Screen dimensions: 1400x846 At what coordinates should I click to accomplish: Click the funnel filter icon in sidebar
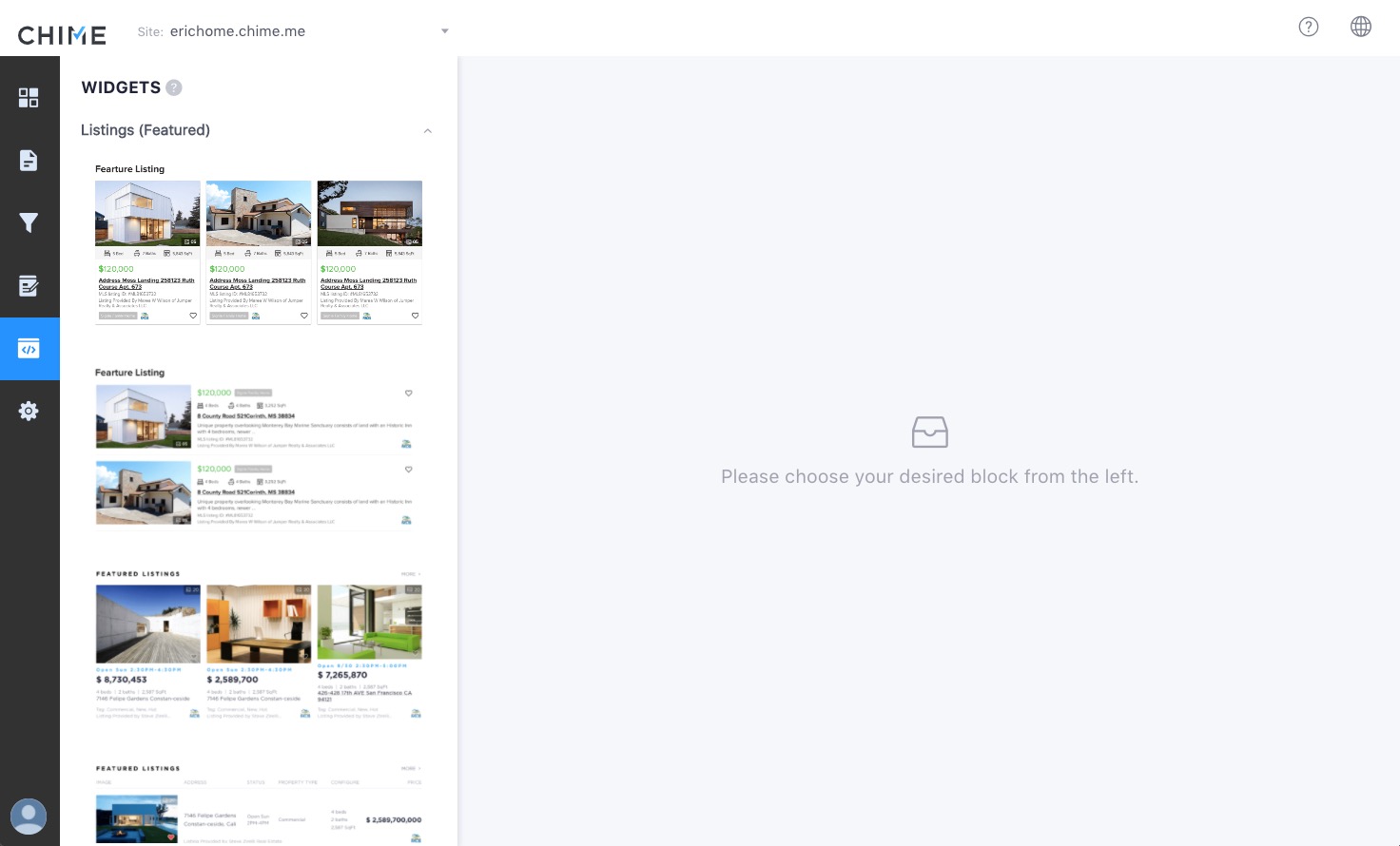29,223
